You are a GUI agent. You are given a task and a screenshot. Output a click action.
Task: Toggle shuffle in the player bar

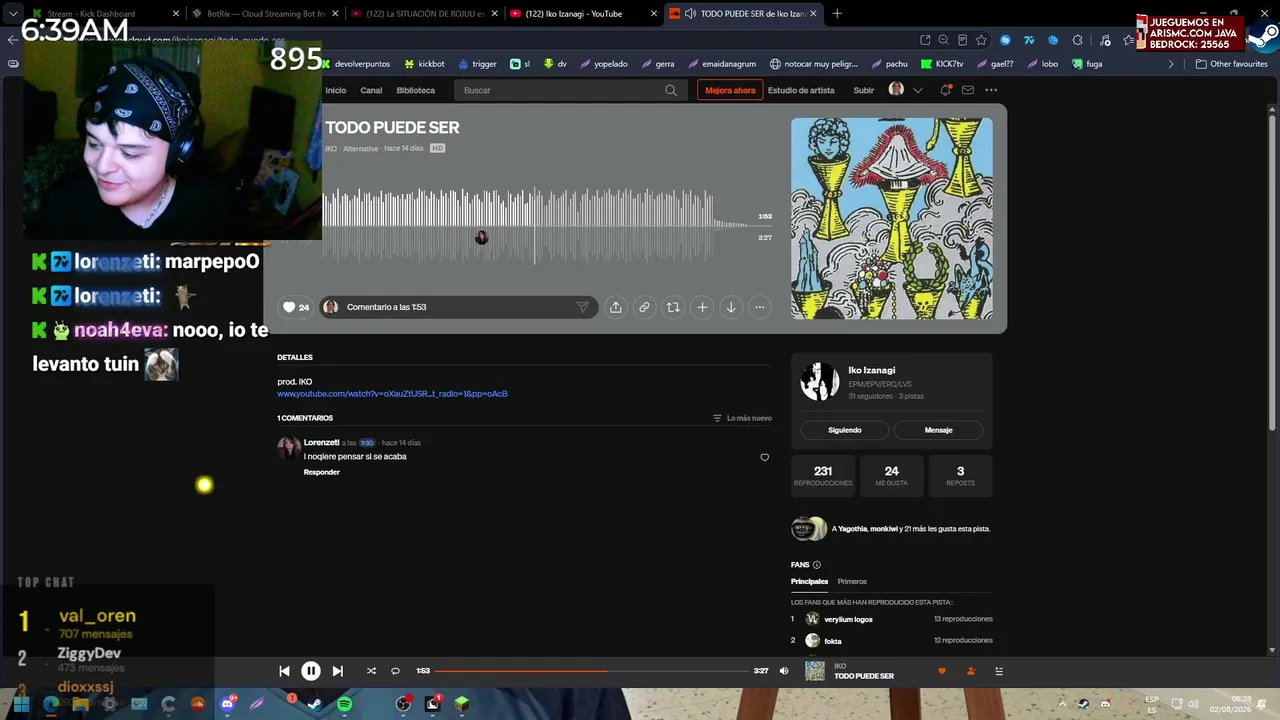click(x=371, y=671)
